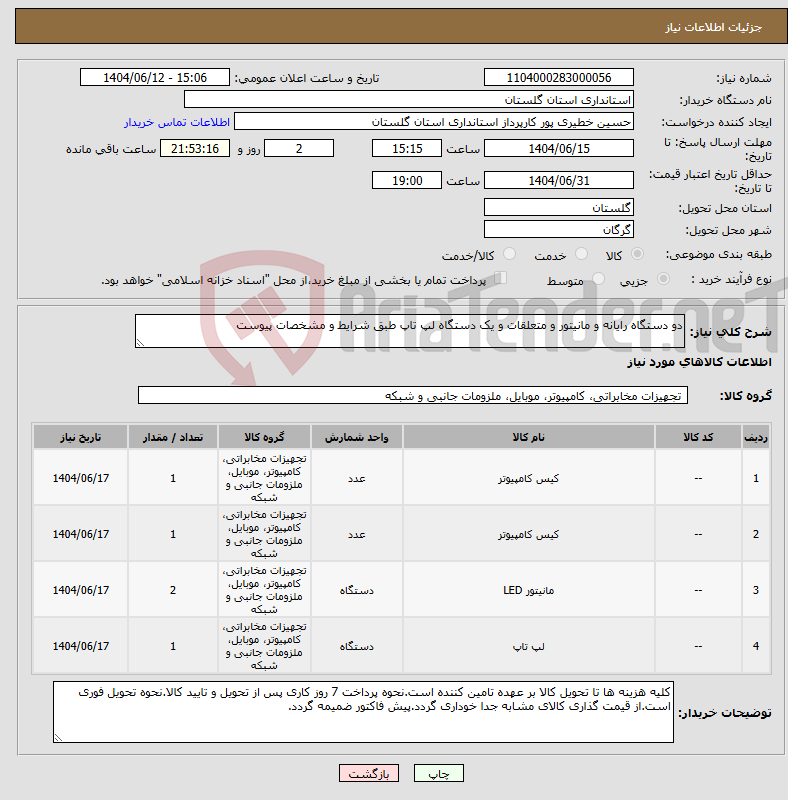Click کیس کامپیوتر in row 2
The width and height of the screenshot is (788, 800).
528,534
